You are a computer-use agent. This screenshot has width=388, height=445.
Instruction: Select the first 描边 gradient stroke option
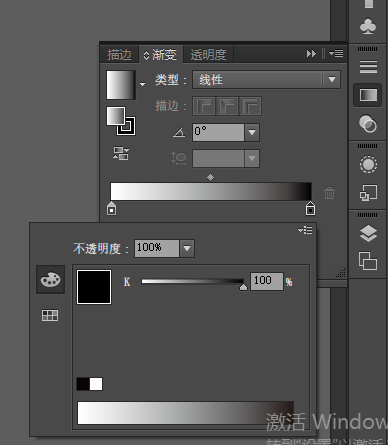tap(204, 106)
